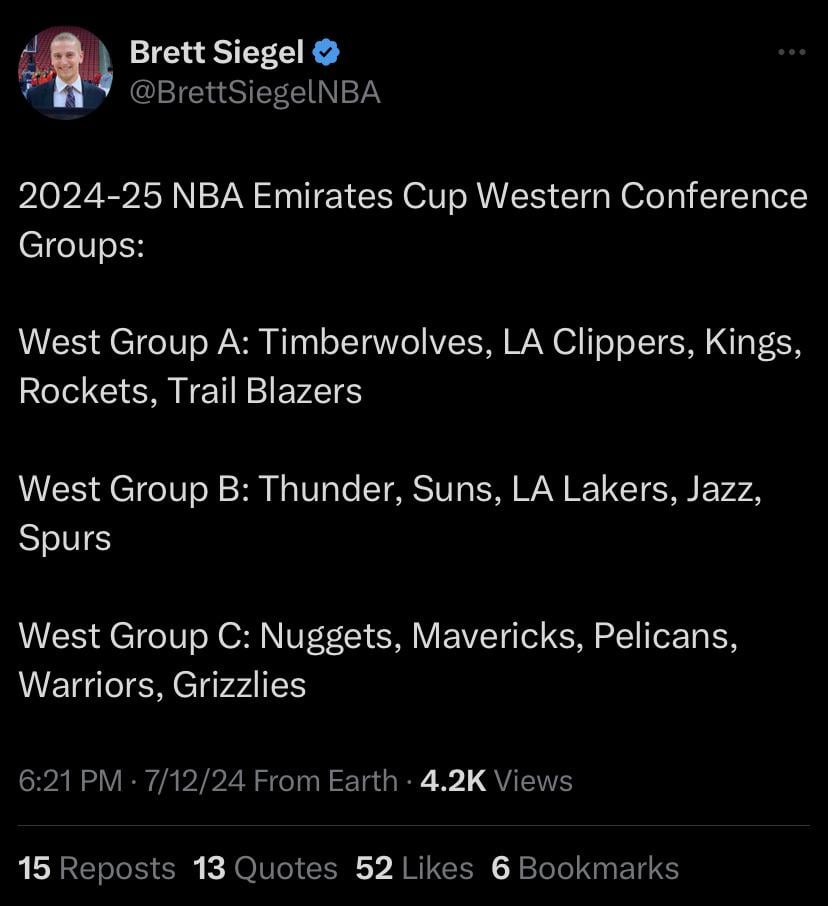The image size is (828, 906).
Task: Open the @BrettSiegelNBA handle link
Action: coord(255,92)
